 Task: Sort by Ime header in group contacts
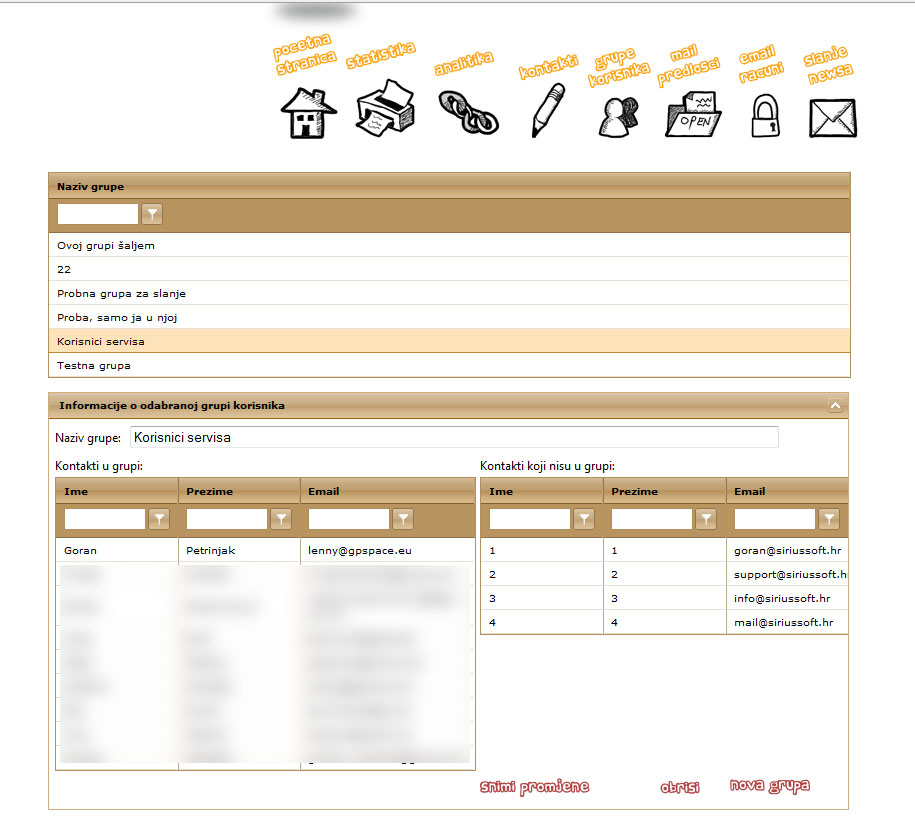tap(117, 491)
